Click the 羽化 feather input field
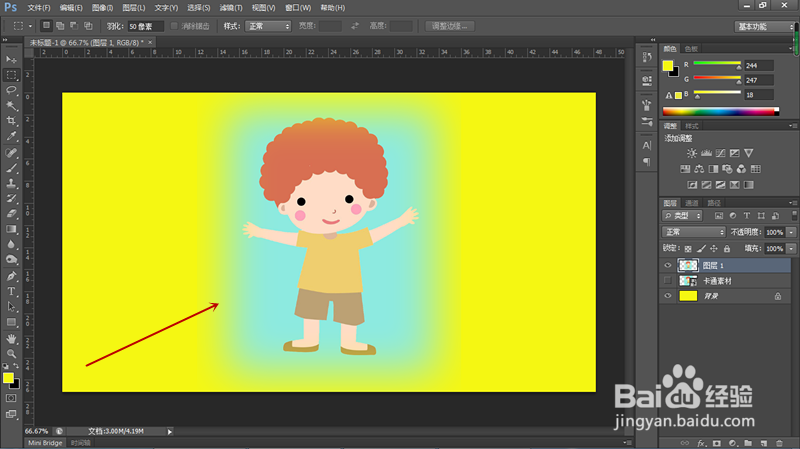The height and width of the screenshot is (449, 800). click(x=145, y=27)
